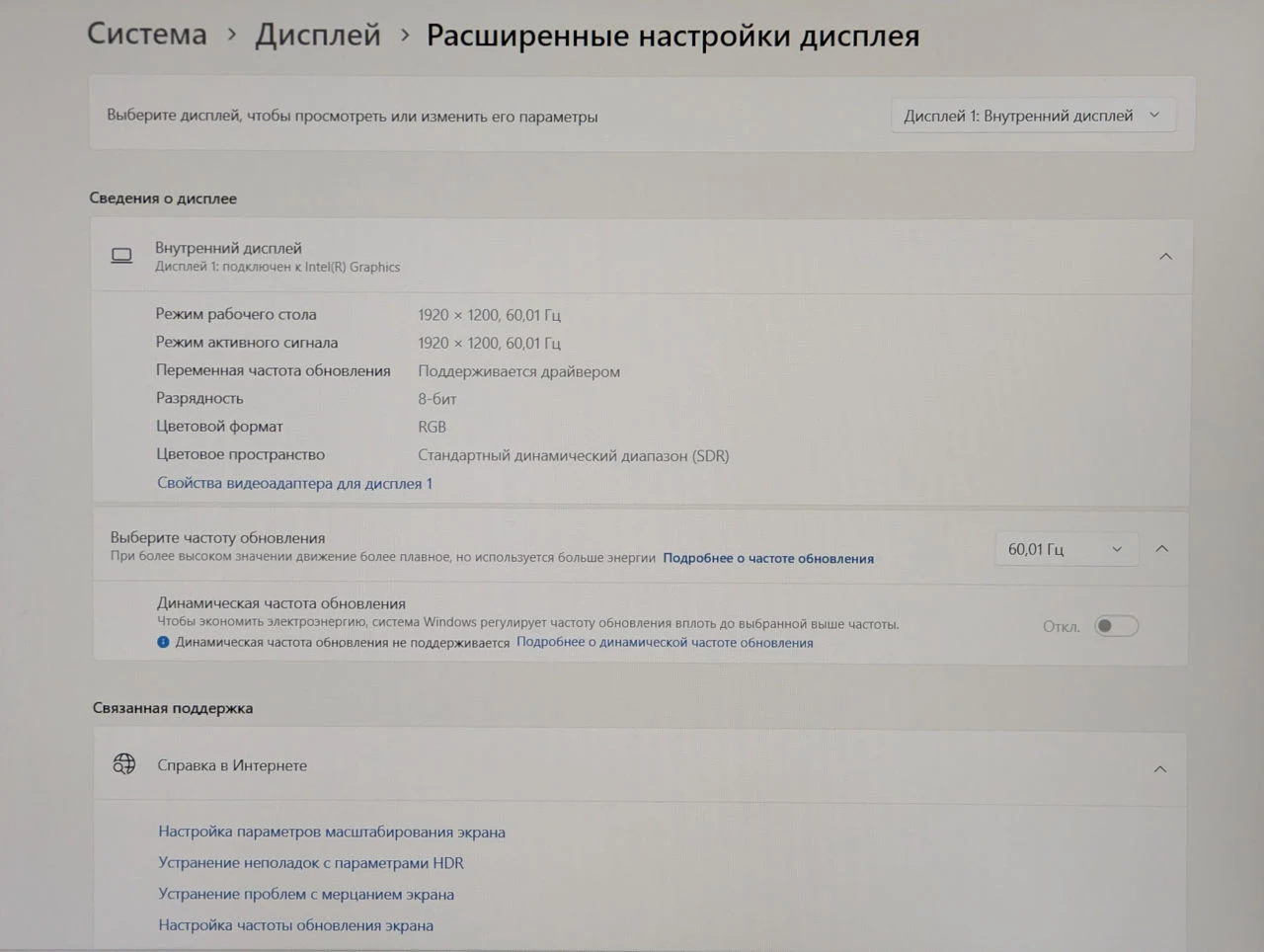The image size is (1264, 952).
Task: Open Подробнее о динамической частоте обновления
Action: click(x=665, y=642)
